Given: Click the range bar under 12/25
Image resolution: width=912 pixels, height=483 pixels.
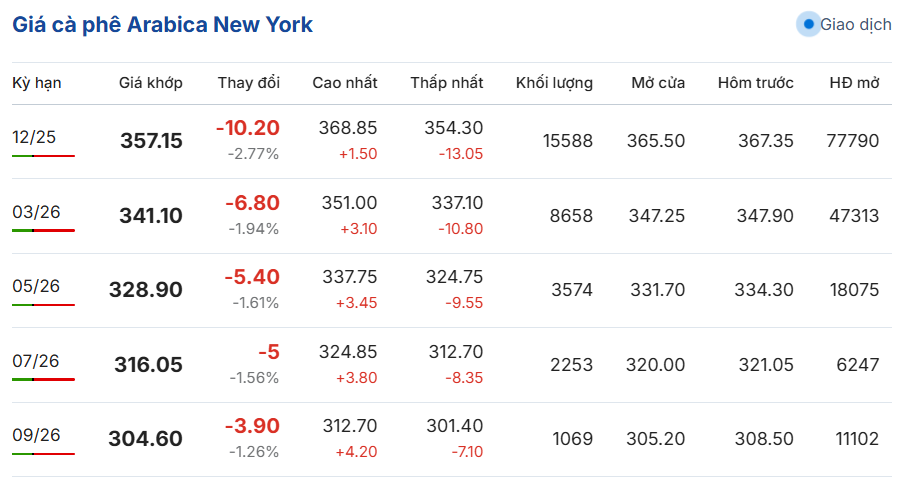Looking at the screenshot, I should [44, 156].
